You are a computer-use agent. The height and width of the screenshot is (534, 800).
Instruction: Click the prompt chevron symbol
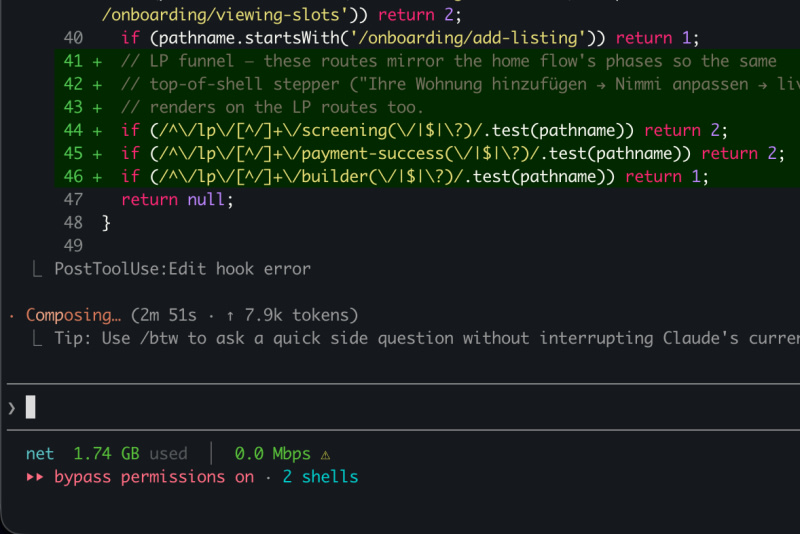coord(12,408)
